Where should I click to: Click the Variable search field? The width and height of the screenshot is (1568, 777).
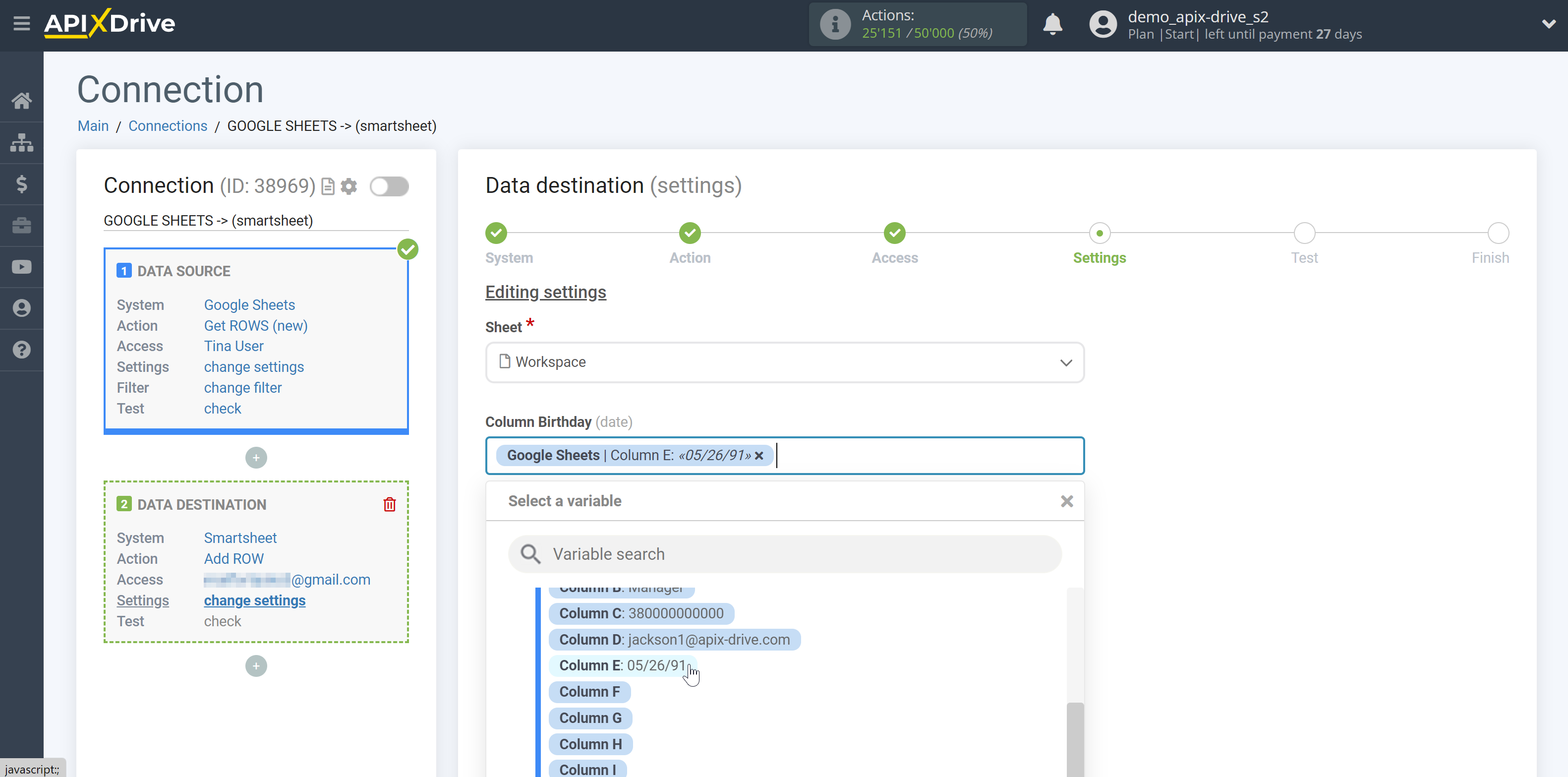coord(785,554)
